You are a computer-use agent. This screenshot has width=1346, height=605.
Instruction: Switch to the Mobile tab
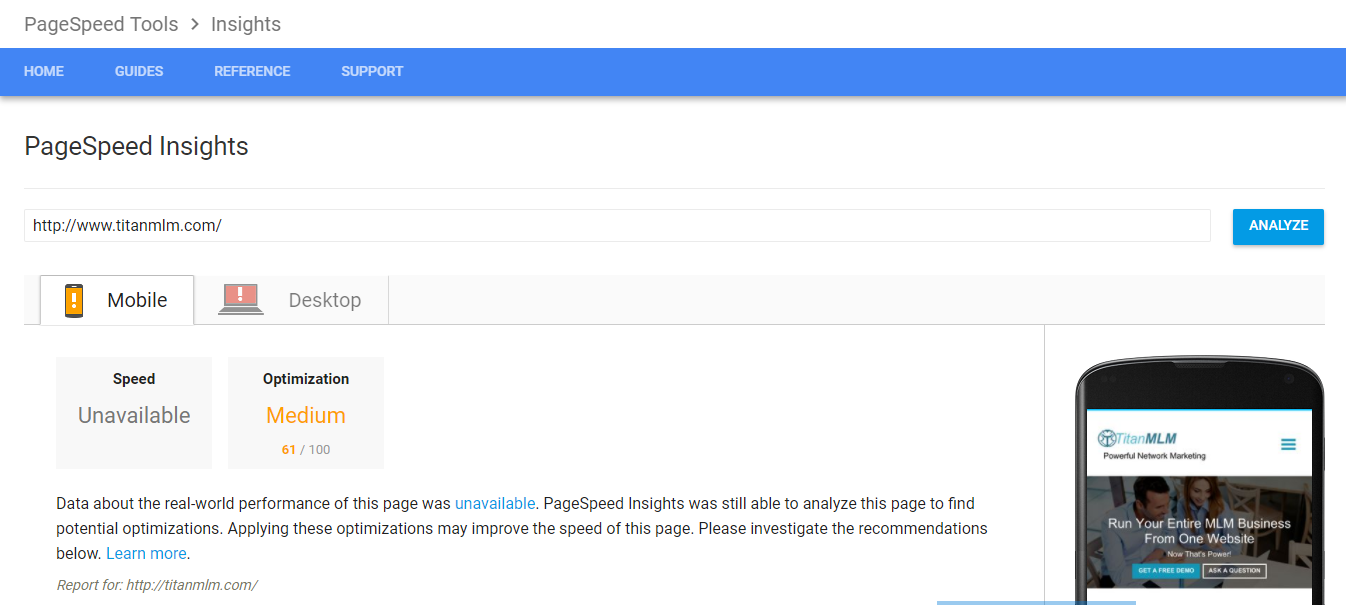(117, 300)
